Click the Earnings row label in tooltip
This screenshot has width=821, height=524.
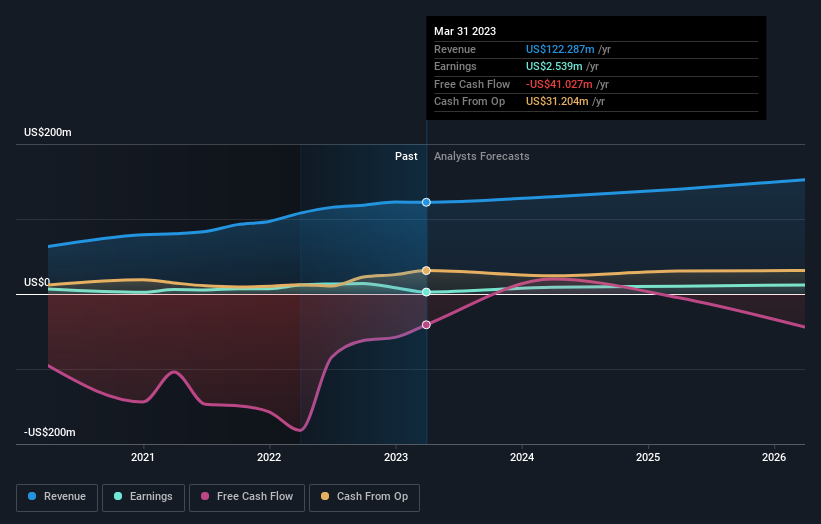pos(456,66)
